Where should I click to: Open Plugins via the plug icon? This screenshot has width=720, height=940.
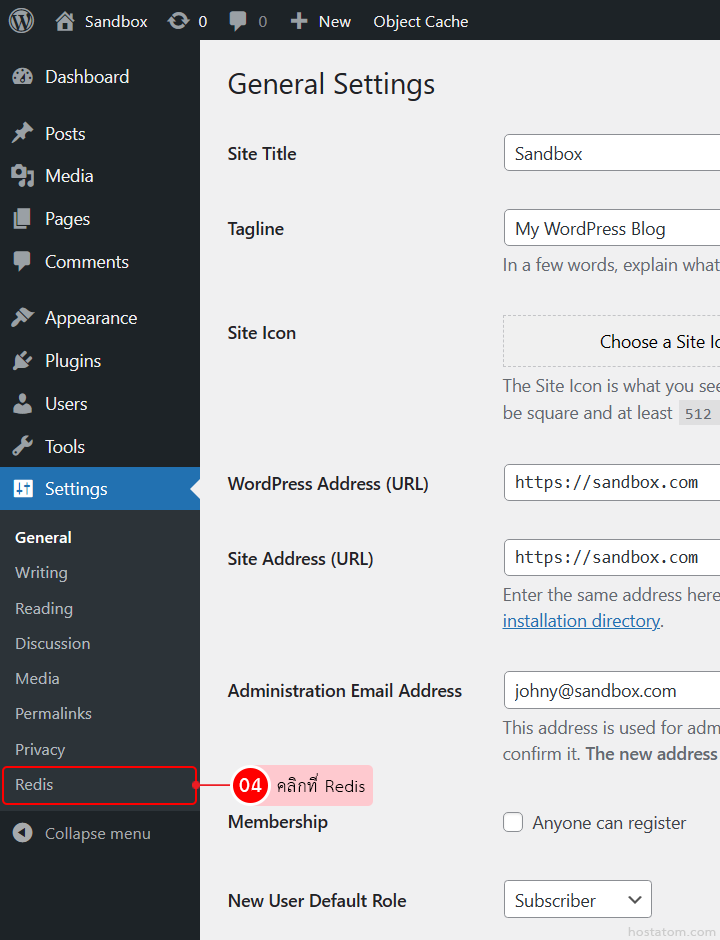coord(23,361)
